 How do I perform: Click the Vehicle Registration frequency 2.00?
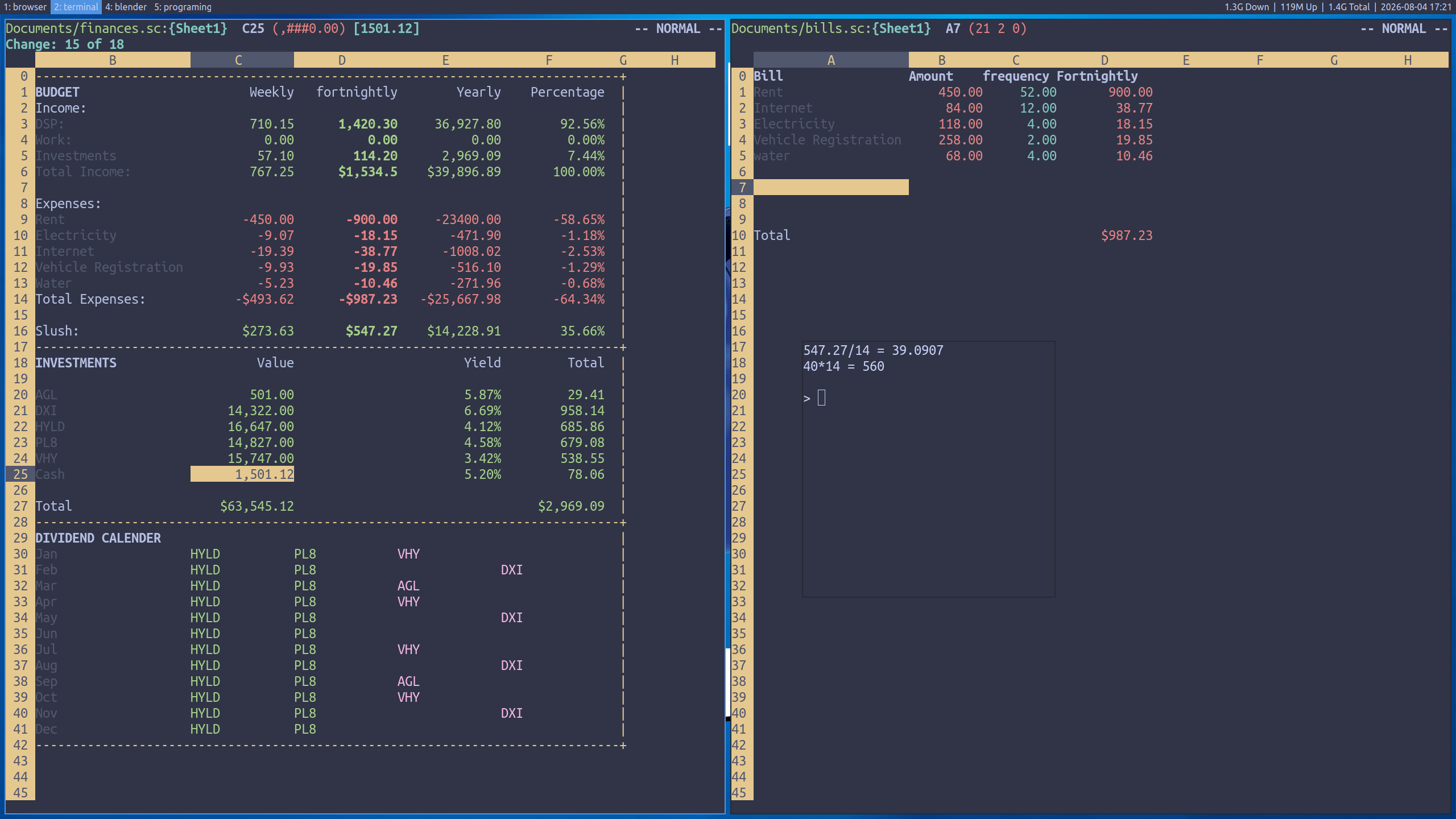(1041, 140)
